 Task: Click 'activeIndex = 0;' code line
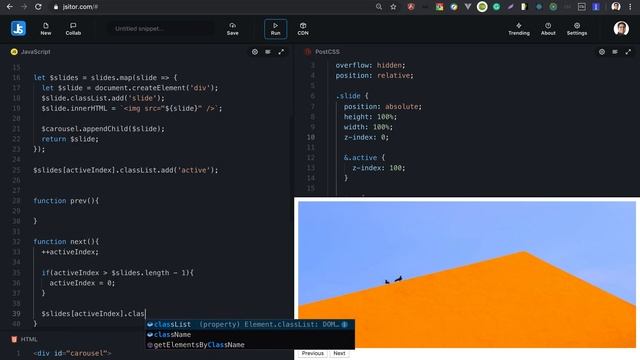point(82,283)
